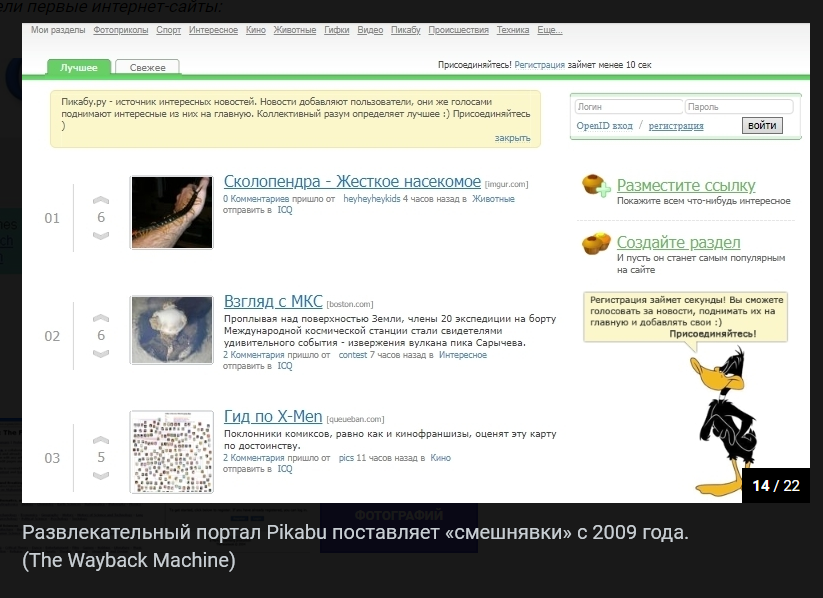The image size is (823, 598).
Task: Close the yellow info banner via закрыть
Action: (x=512, y=138)
